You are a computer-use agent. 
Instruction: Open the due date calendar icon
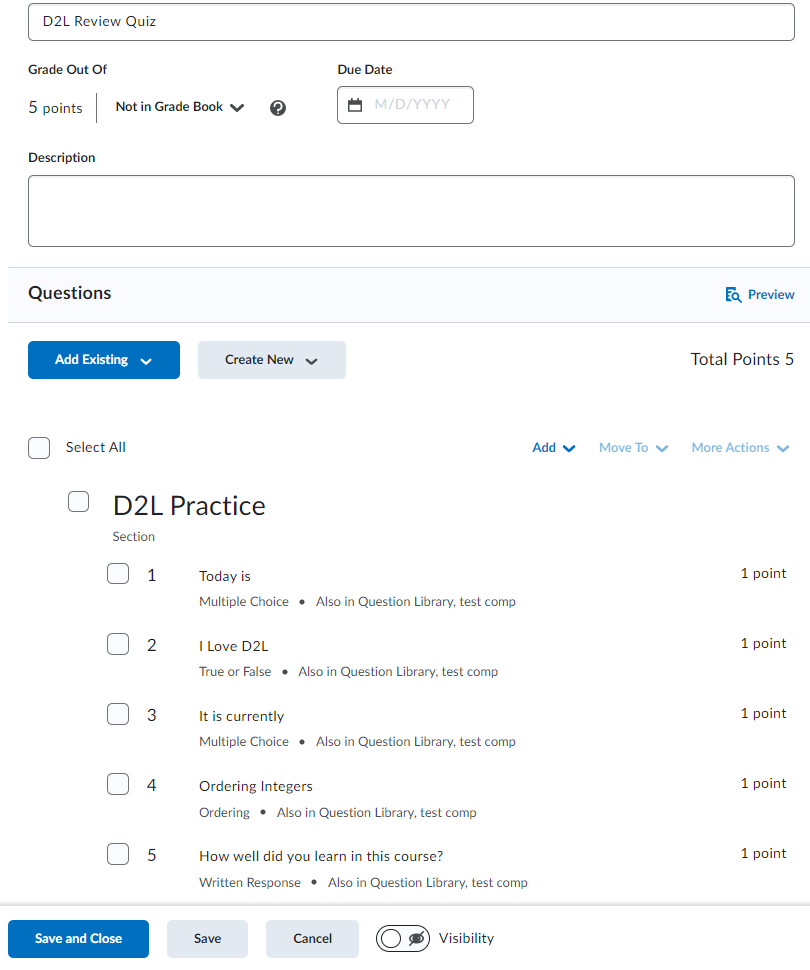pos(355,105)
